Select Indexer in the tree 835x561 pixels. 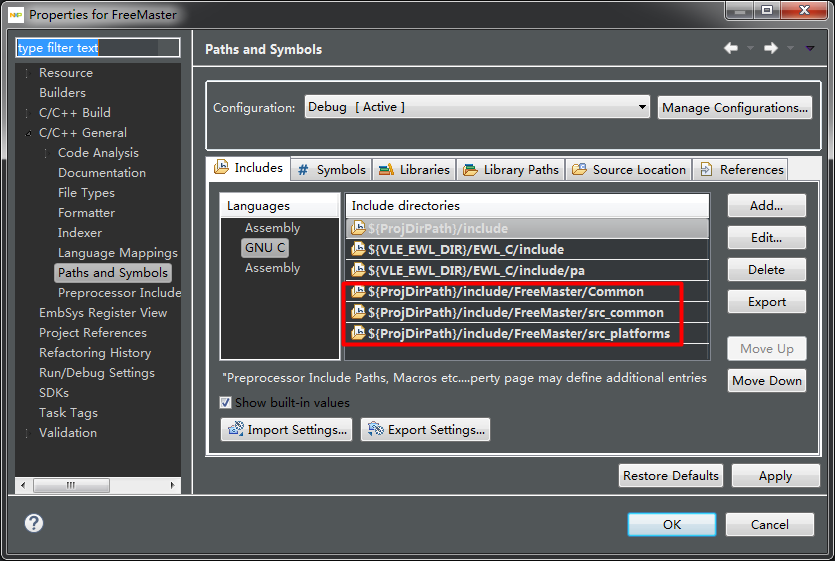coord(80,233)
